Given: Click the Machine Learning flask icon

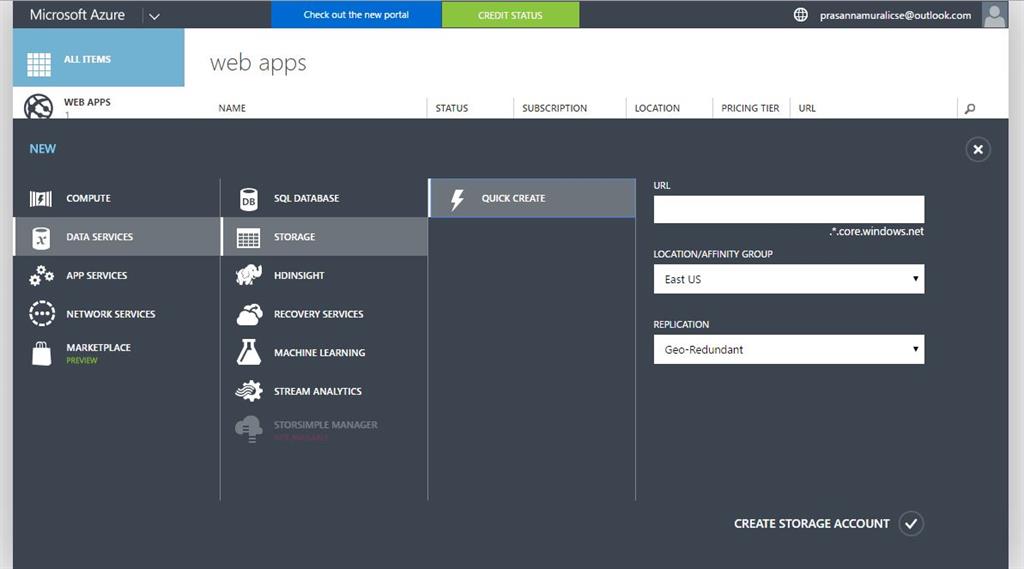Looking at the screenshot, I should (249, 352).
